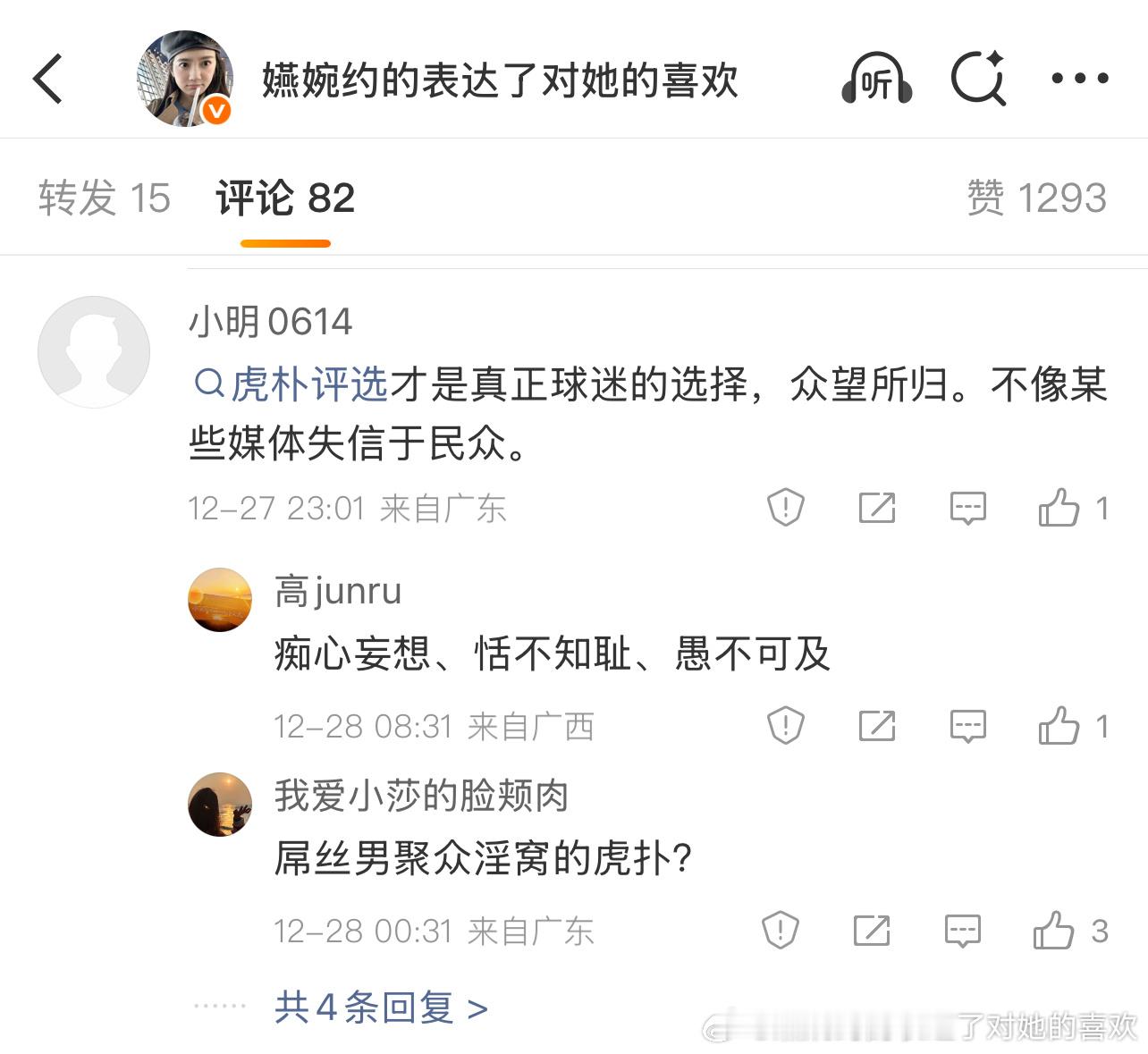The image size is (1148, 1054).
Task: Select the currently active 评论 82 tab
Action: pos(283,198)
